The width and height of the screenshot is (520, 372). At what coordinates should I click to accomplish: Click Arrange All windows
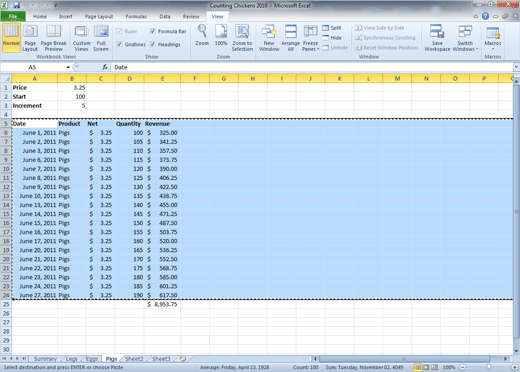click(x=291, y=38)
